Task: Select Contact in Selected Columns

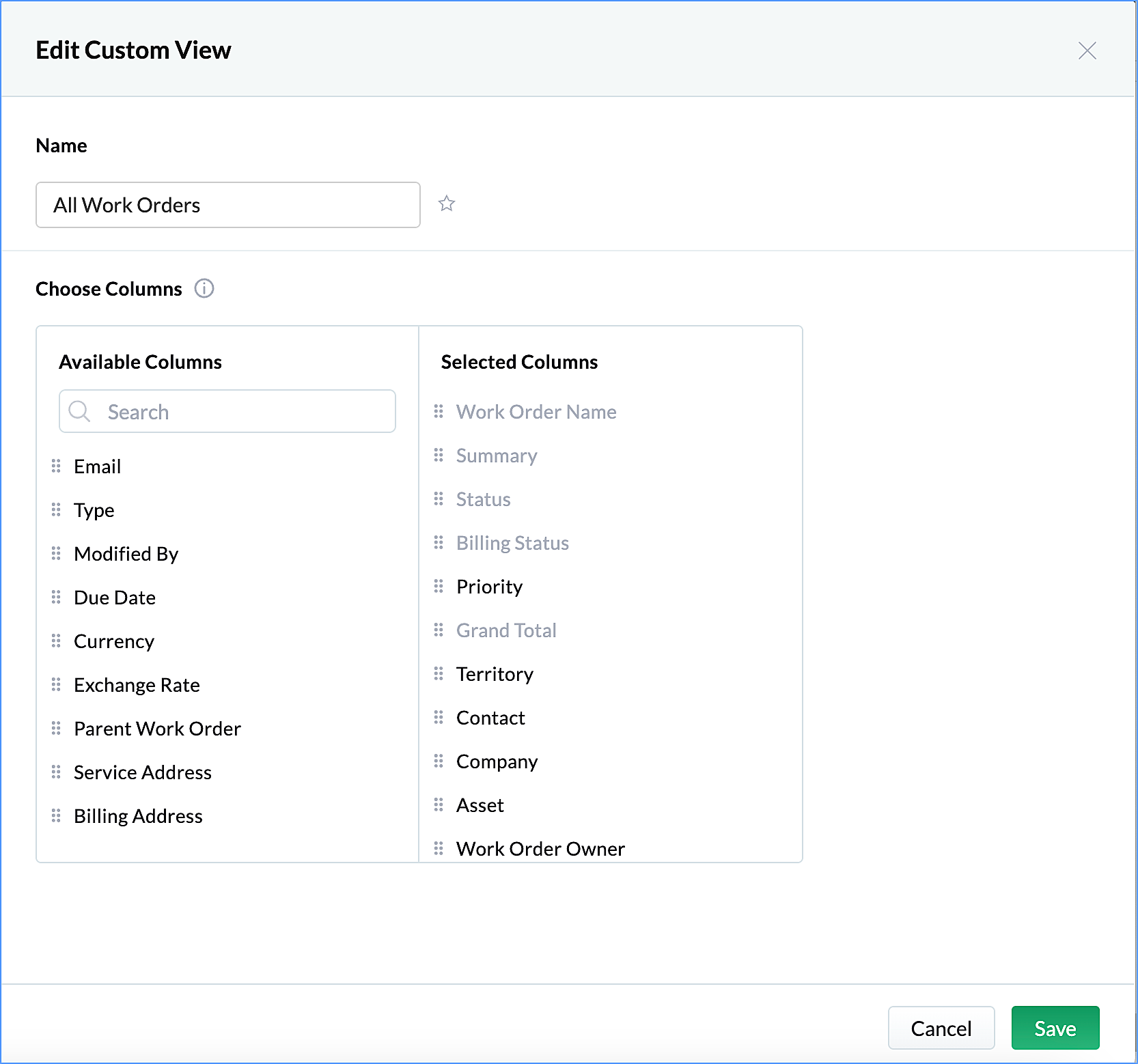Action: click(490, 718)
